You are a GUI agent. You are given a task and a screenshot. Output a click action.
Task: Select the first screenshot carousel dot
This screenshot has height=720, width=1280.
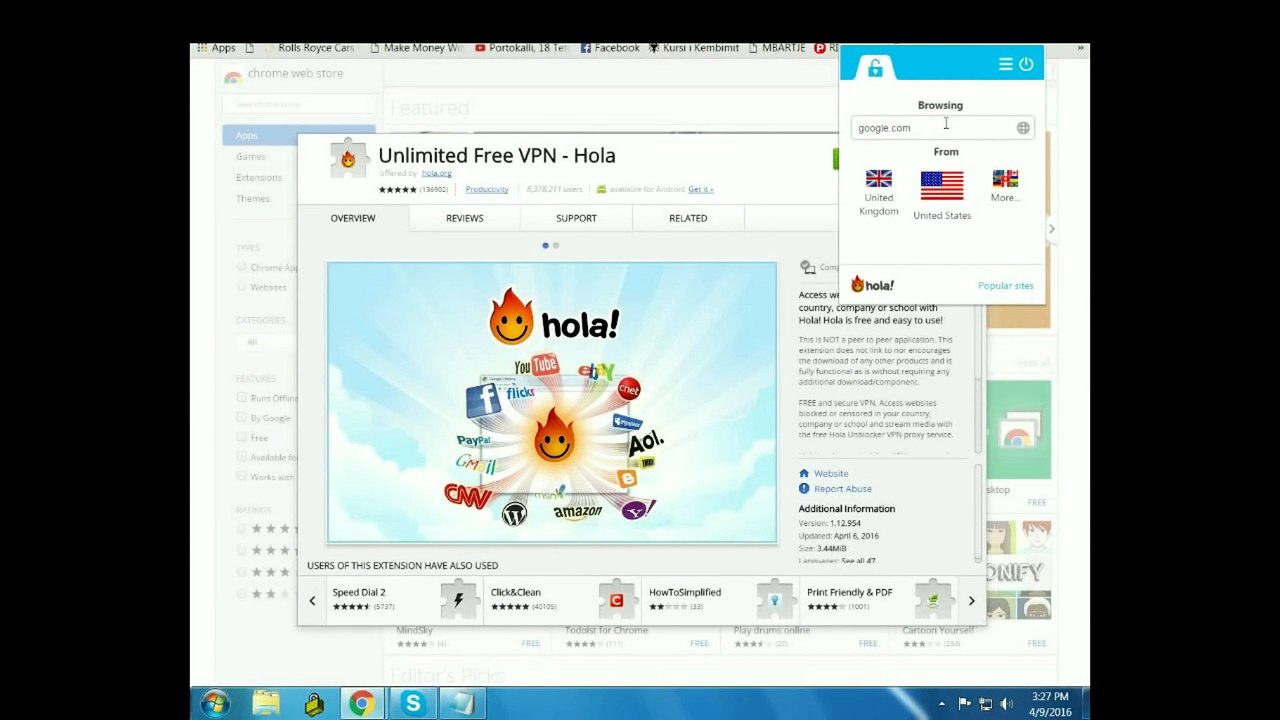tap(545, 245)
